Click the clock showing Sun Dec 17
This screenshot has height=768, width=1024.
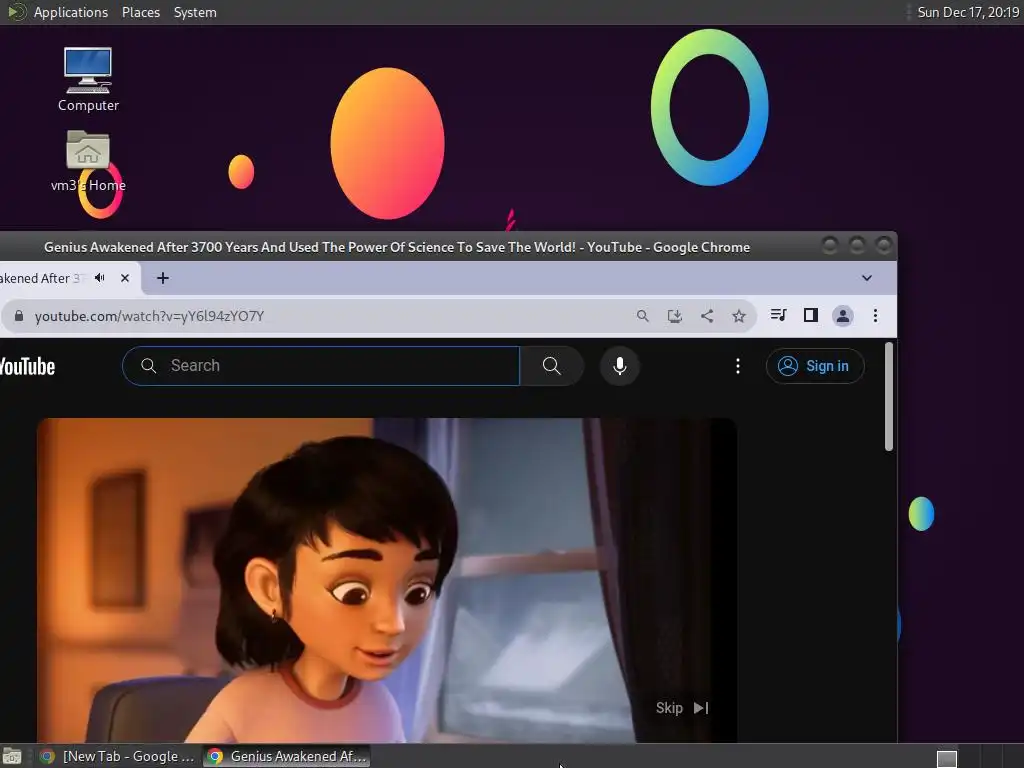968,12
